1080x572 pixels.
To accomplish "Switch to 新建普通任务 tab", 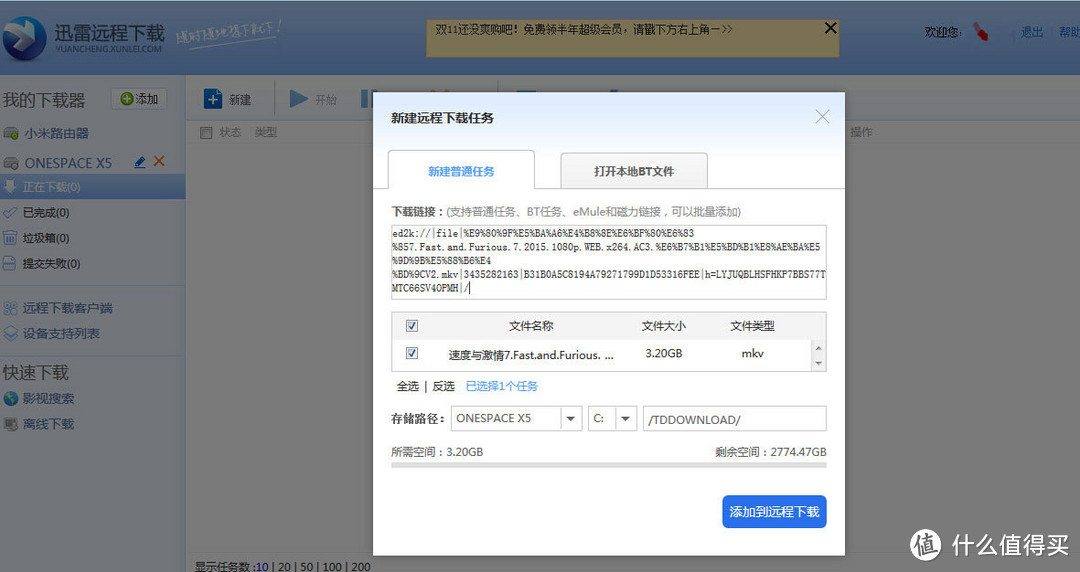I will point(461,170).
